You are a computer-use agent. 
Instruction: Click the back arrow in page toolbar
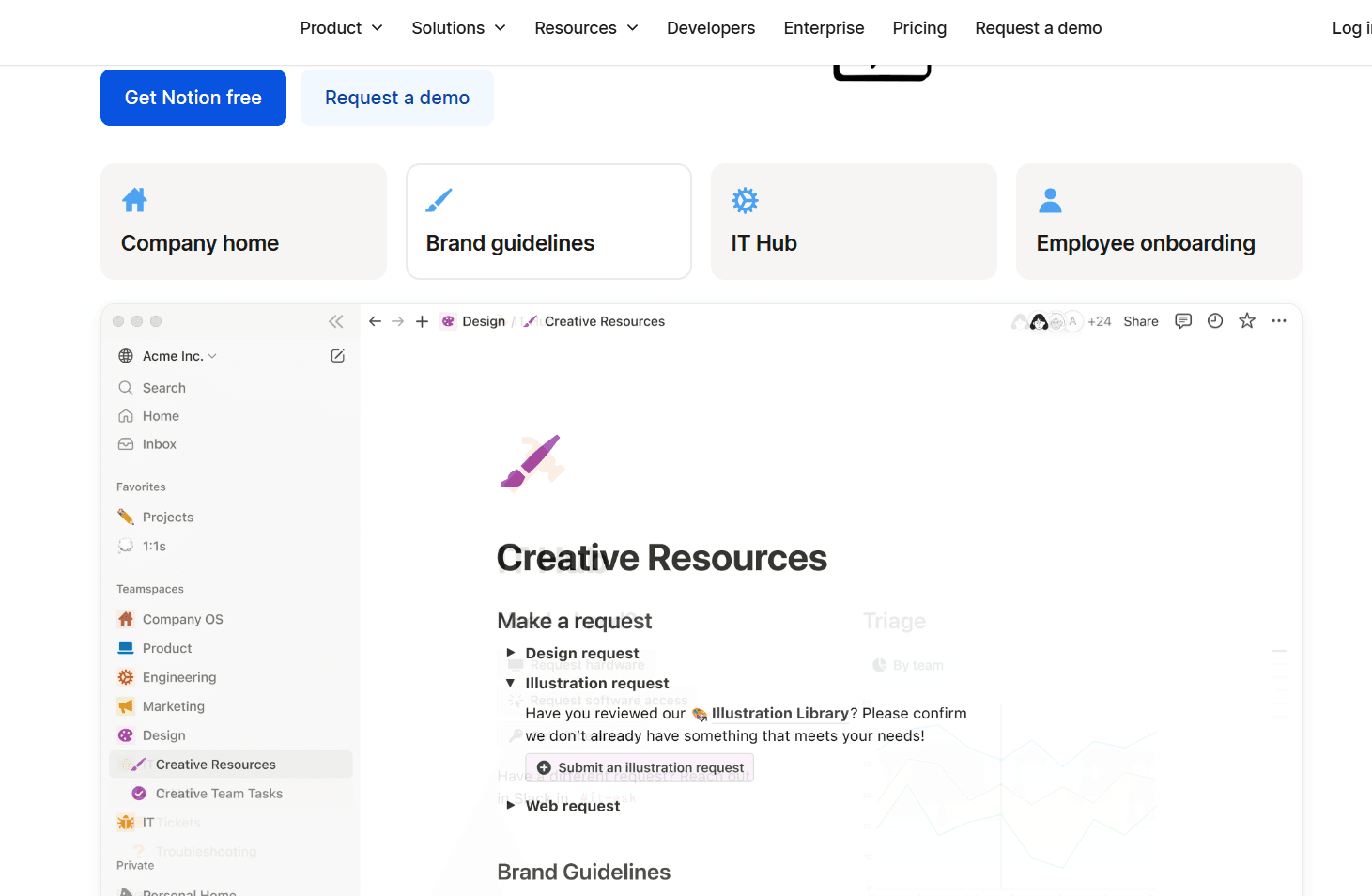click(x=375, y=321)
